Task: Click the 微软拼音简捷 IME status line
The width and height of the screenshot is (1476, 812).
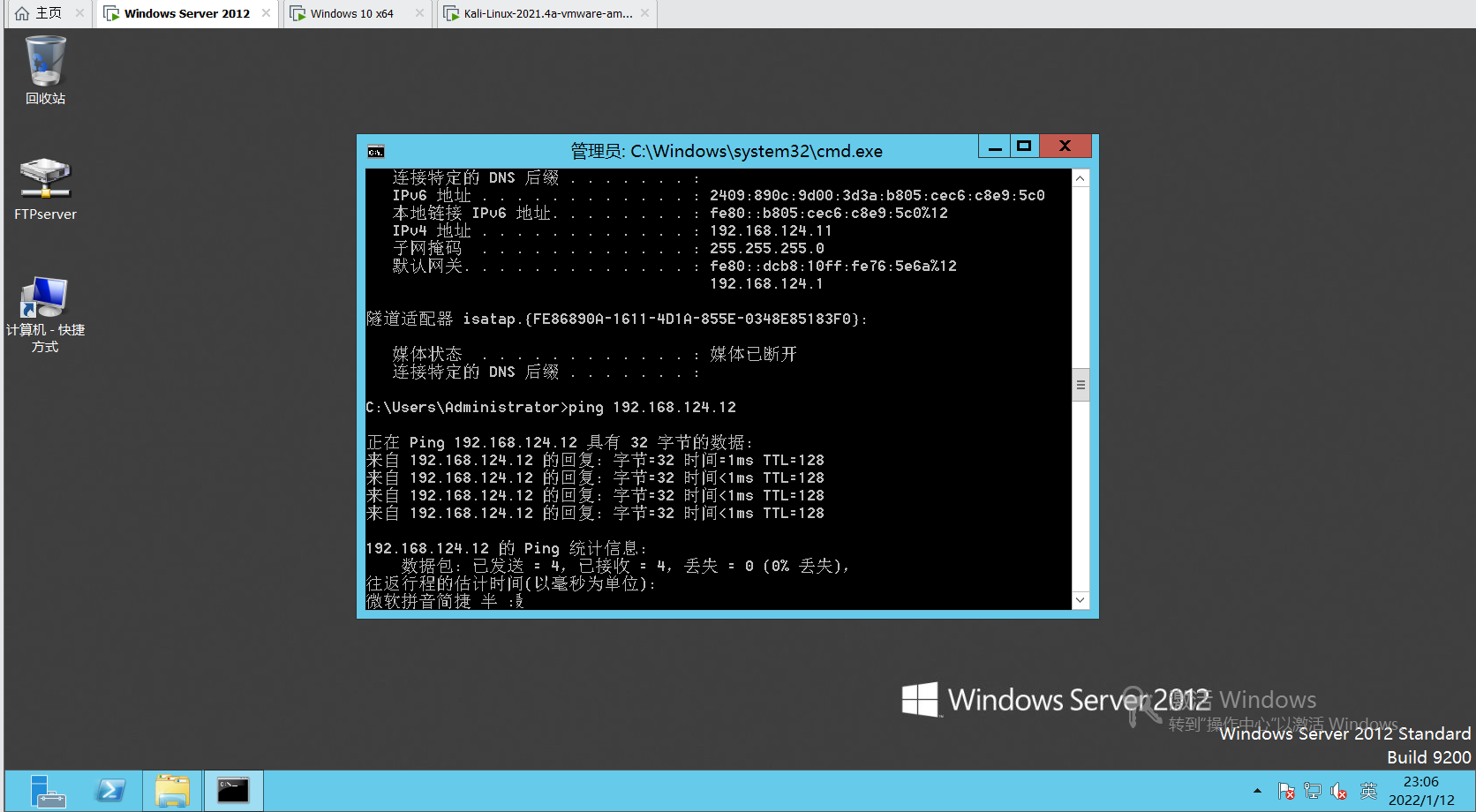Action: click(445, 602)
